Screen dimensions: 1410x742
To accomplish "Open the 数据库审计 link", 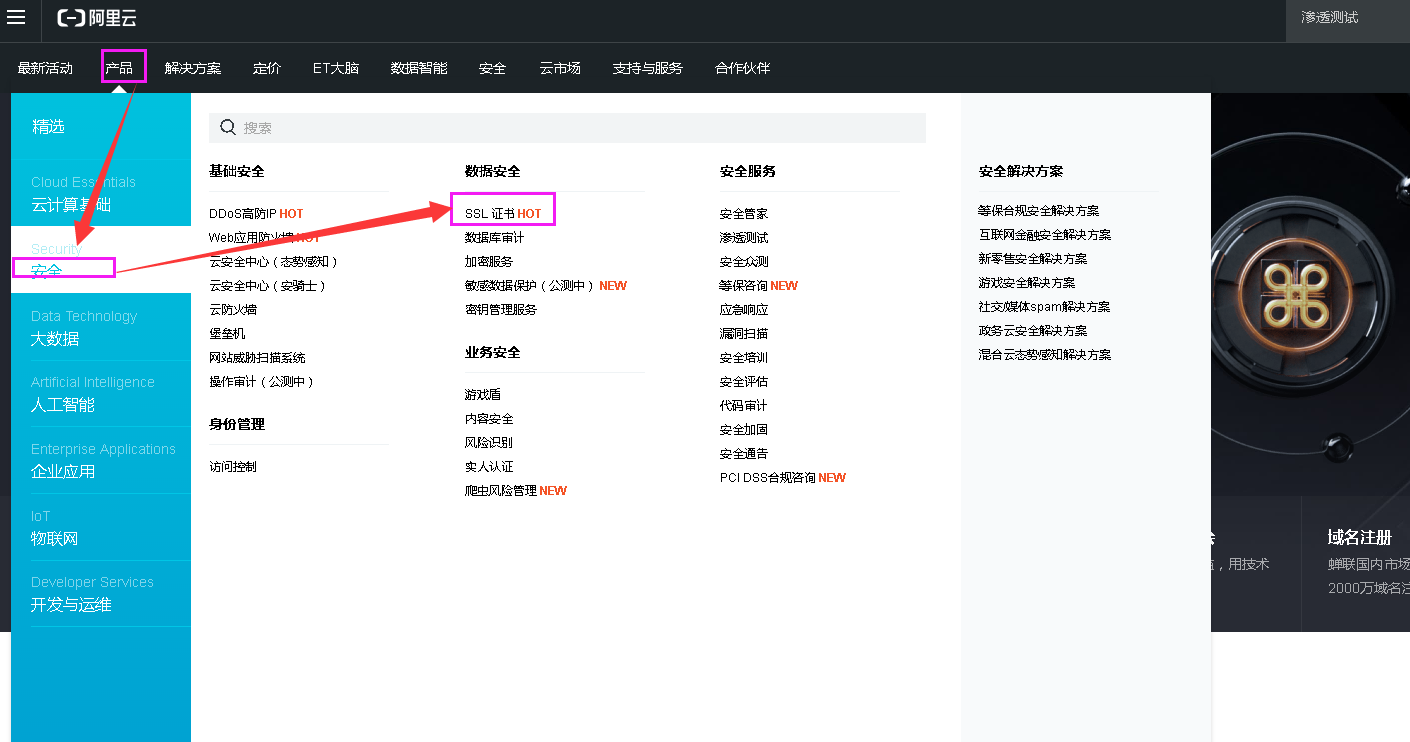I will point(494,238).
